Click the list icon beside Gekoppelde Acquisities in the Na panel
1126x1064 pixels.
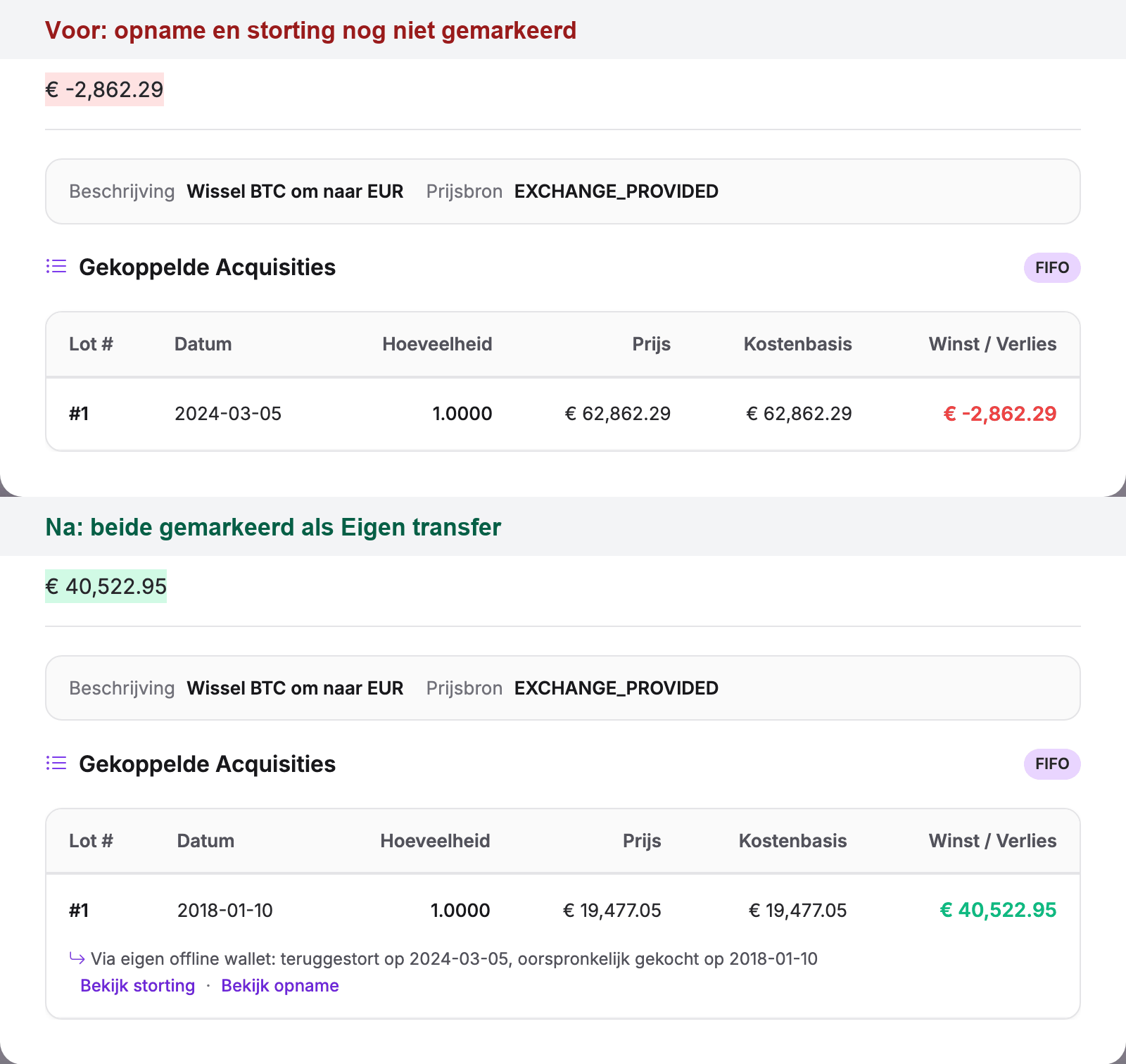click(x=56, y=764)
